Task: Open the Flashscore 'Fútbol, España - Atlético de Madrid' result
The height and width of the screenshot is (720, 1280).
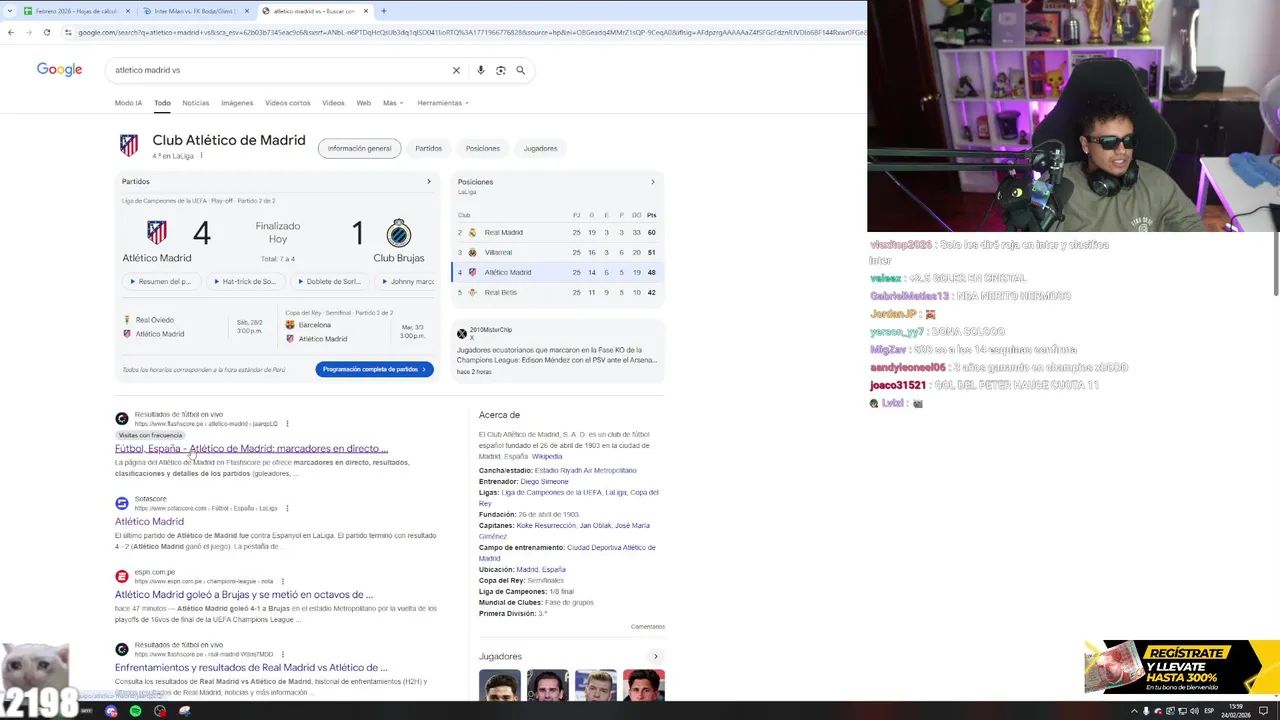Action: point(251,448)
